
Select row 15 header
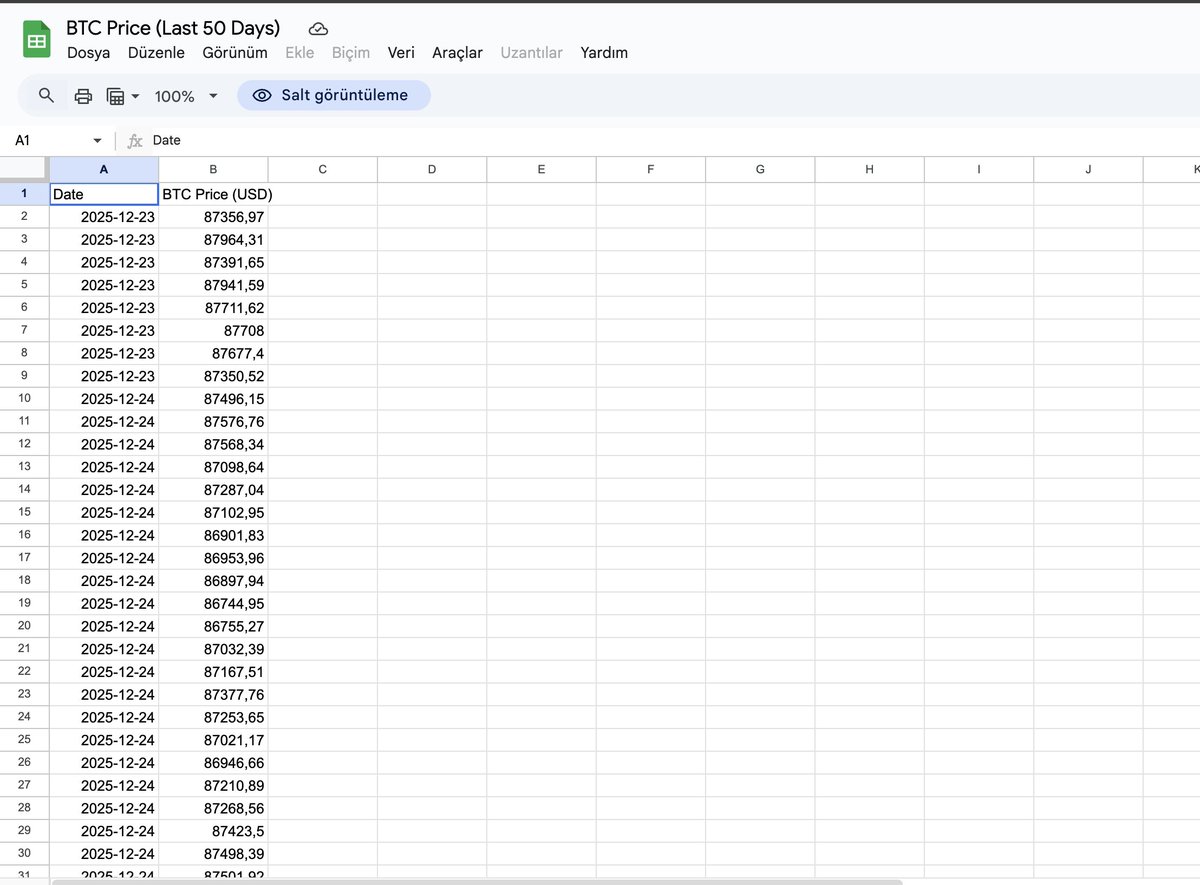[x=24, y=512]
